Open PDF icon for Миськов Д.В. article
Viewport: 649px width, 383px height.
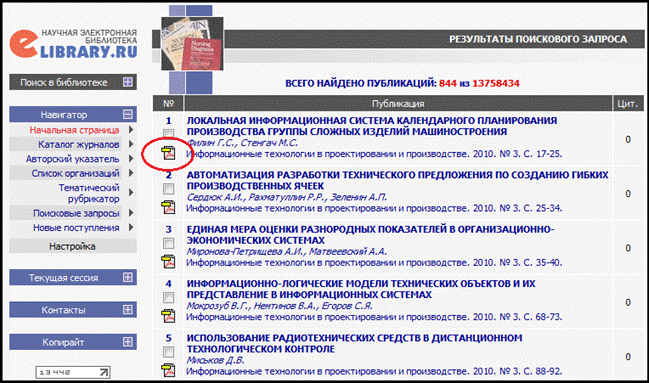168,370
